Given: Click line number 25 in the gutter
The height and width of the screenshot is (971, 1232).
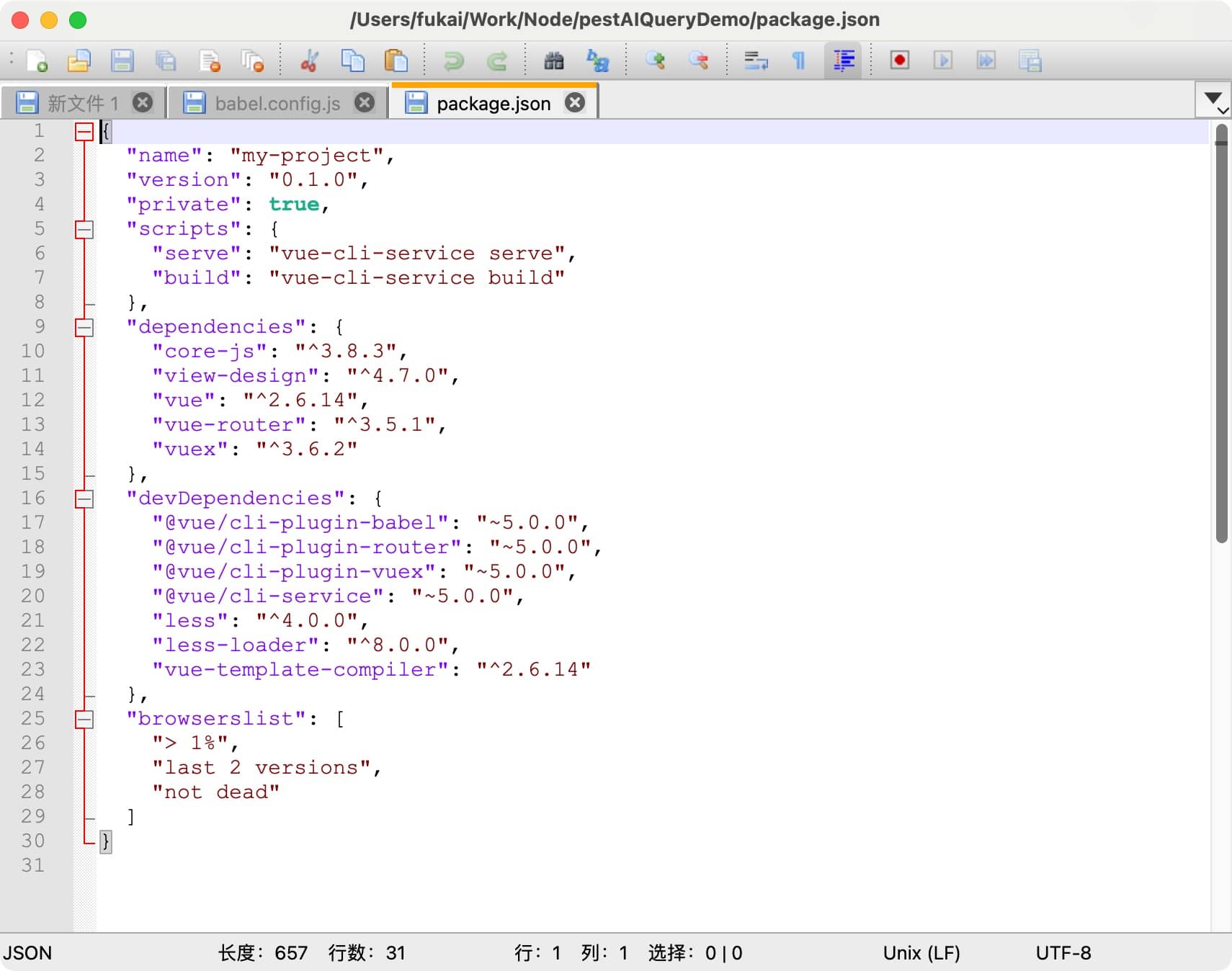Looking at the screenshot, I should click(x=33, y=718).
